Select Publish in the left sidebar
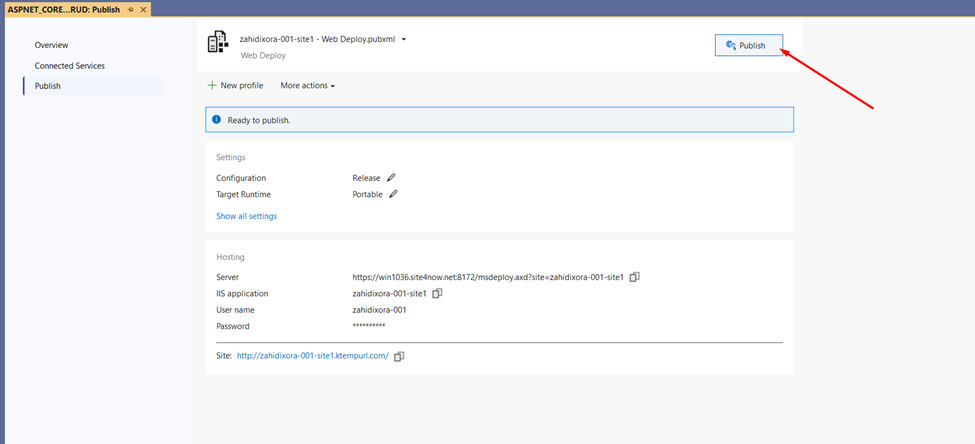 point(47,86)
